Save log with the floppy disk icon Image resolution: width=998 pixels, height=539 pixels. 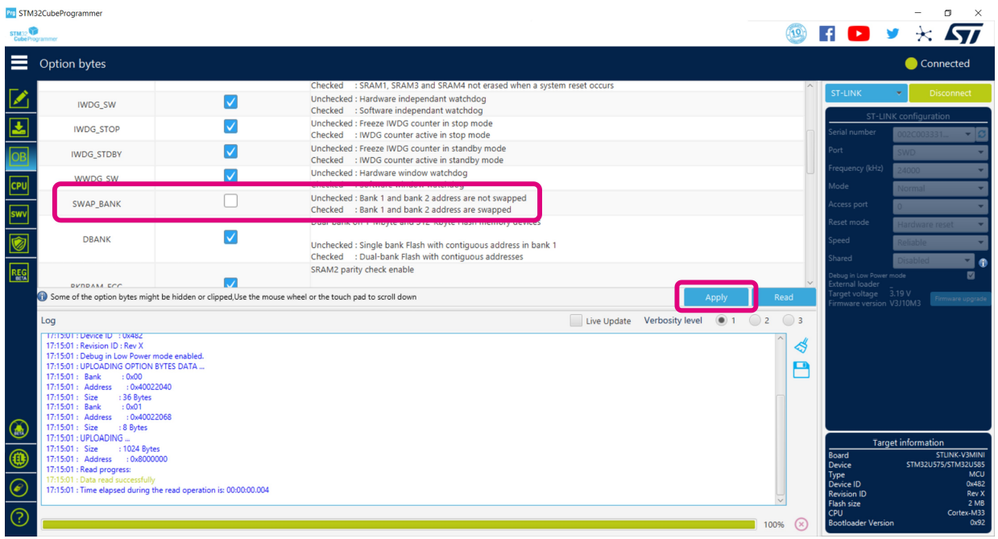click(x=801, y=370)
